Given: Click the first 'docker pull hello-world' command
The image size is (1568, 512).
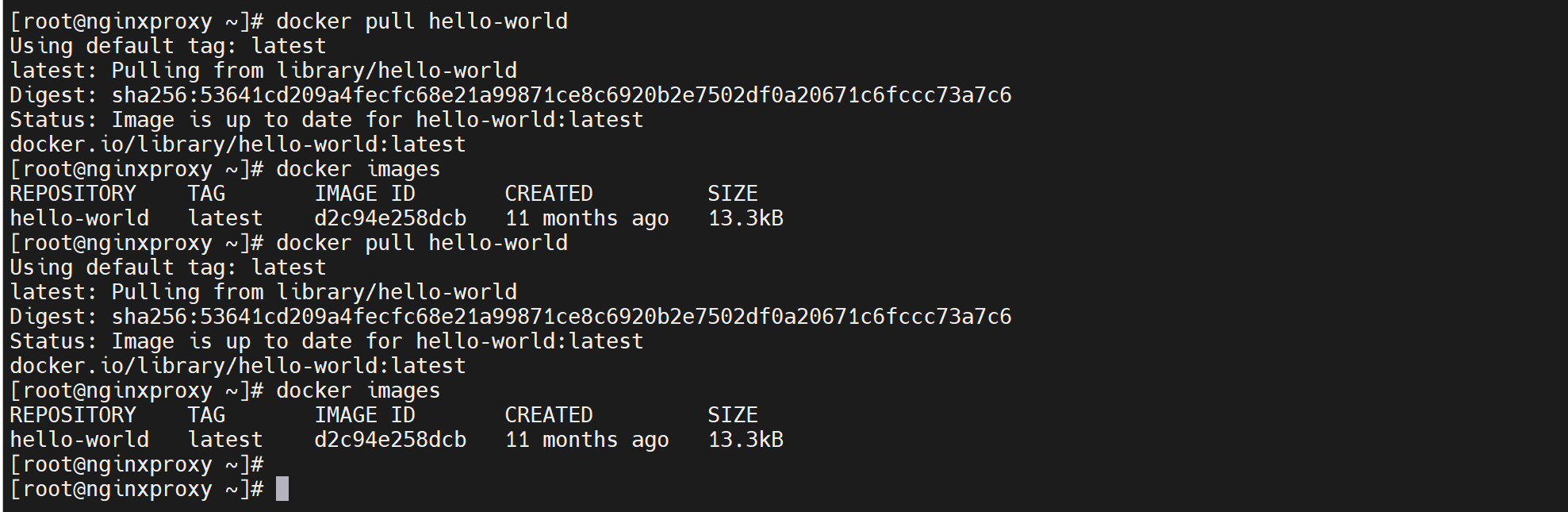Looking at the screenshot, I should pos(421,21).
